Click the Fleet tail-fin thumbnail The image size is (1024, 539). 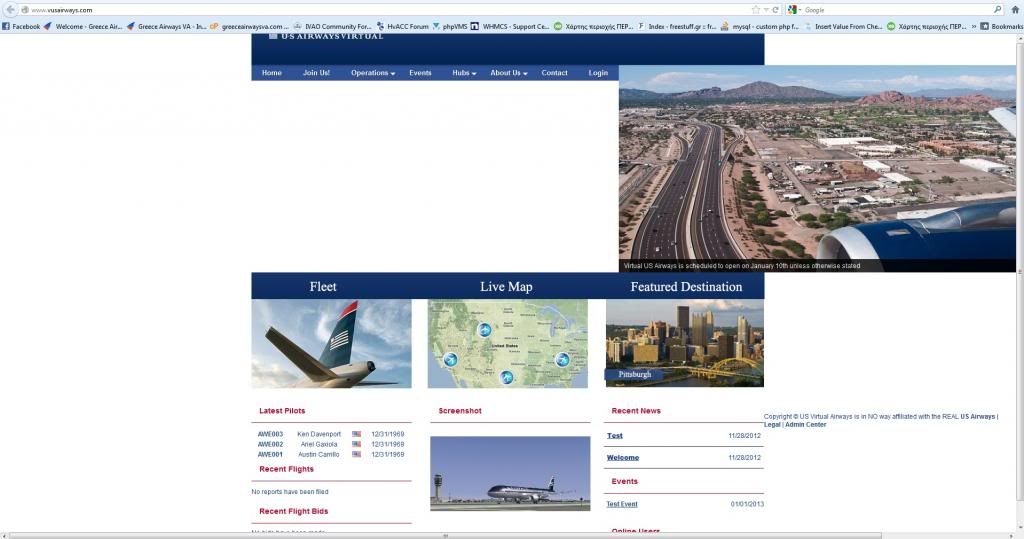tap(332, 344)
